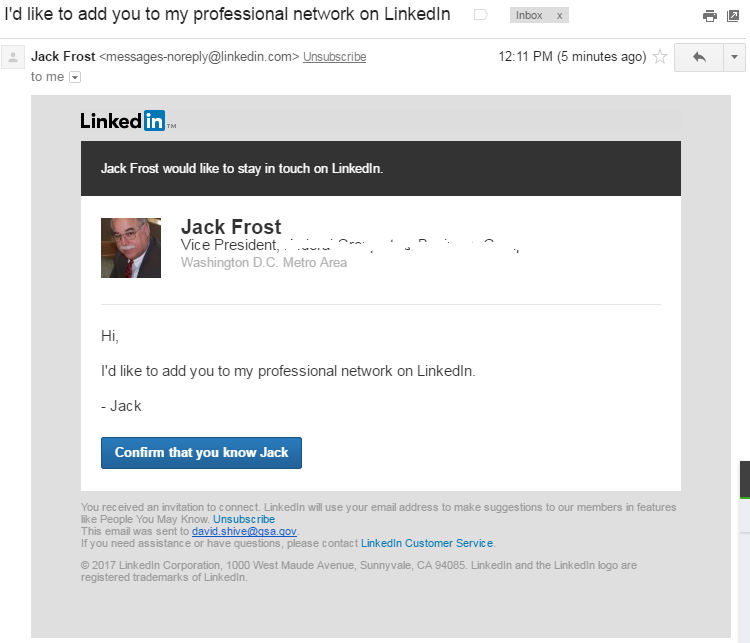The height and width of the screenshot is (643, 750).
Task: Open LinkedIn Customer Service link
Action: 427,543
